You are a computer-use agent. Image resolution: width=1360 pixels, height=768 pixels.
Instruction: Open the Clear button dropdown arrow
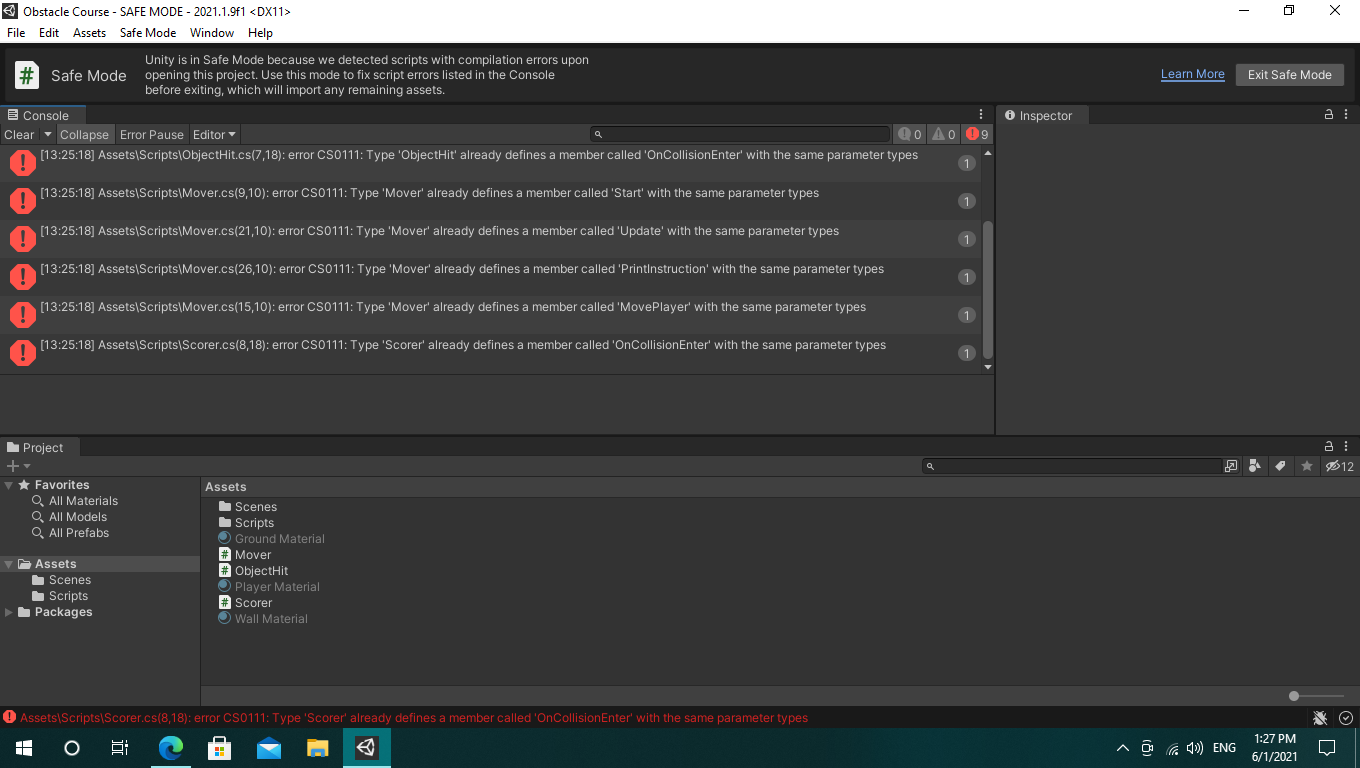click(47, 135)
